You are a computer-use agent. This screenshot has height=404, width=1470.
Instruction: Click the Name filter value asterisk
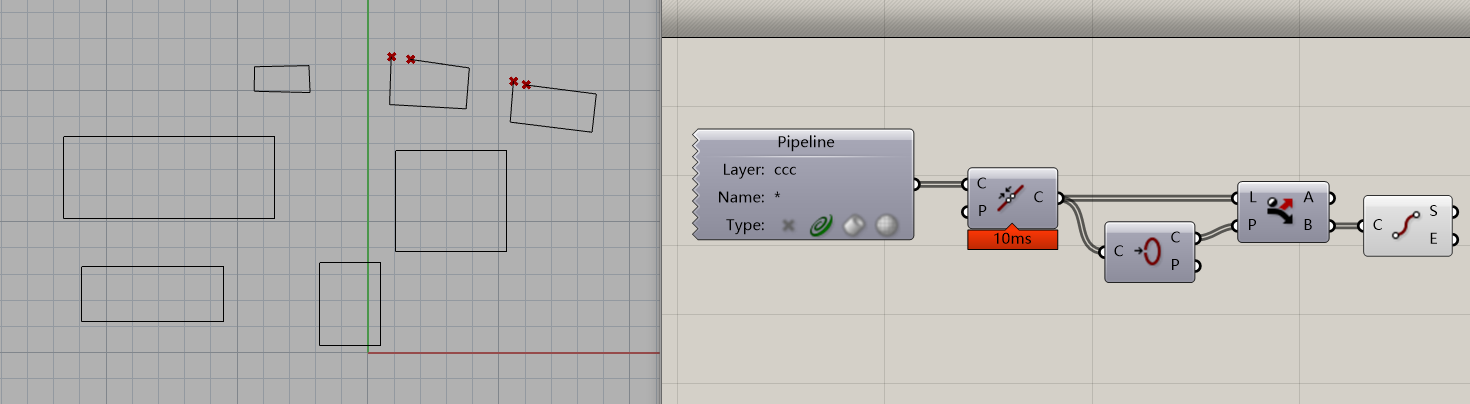tap(777, 198)
